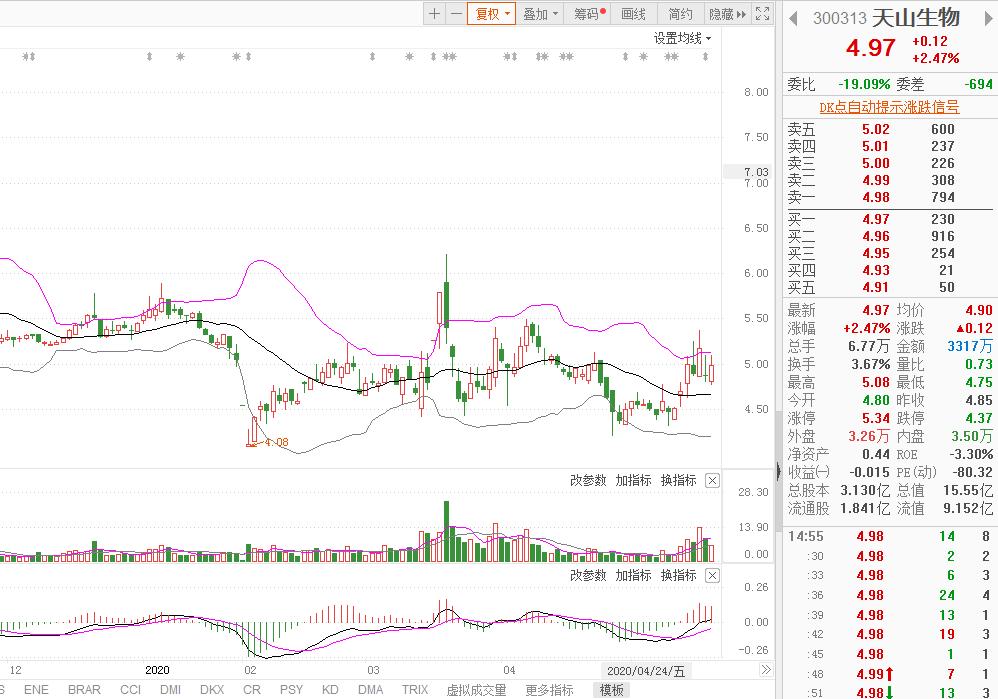The width and height of the screenshot is (998, 699).
Task: Switch to 简约 simple view
Action: tap(681, 14)
